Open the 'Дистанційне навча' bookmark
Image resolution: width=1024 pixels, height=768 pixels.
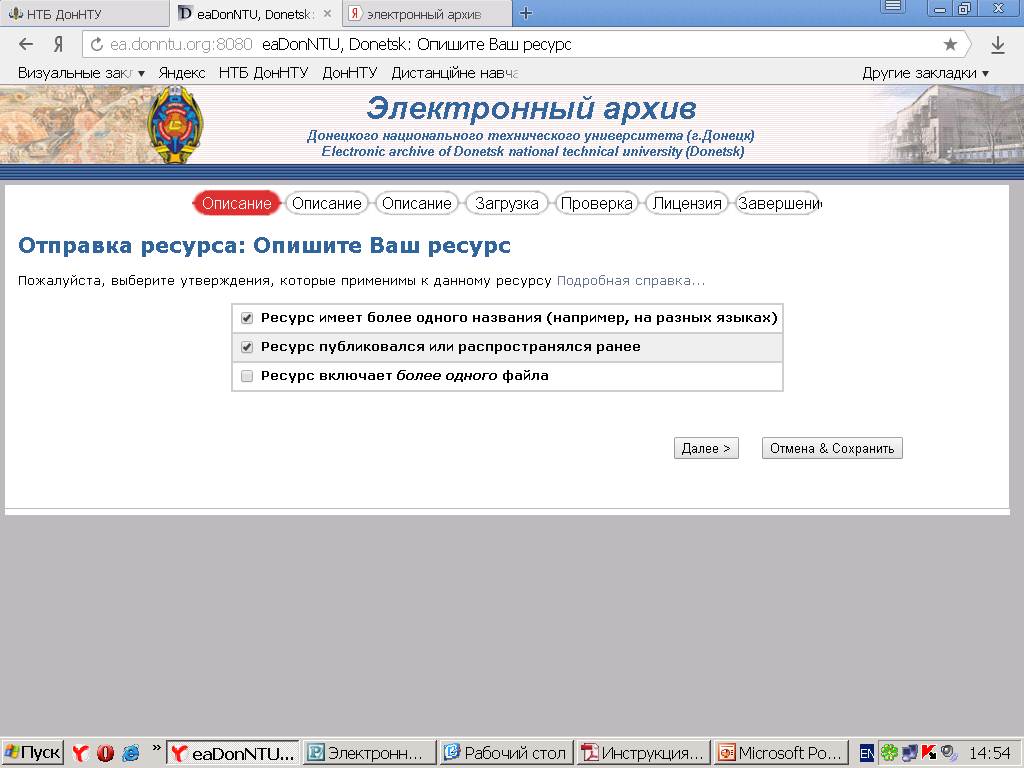455,73
